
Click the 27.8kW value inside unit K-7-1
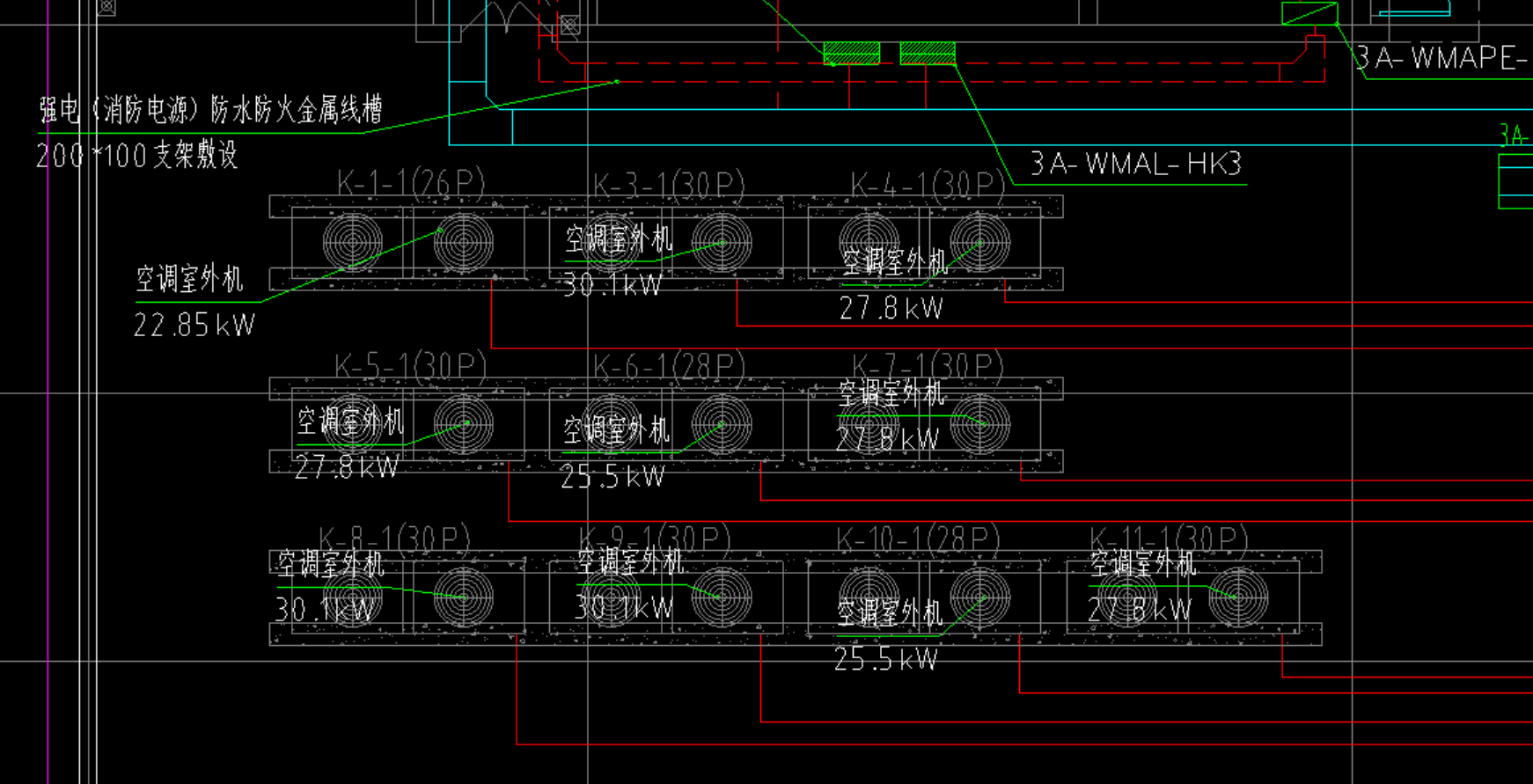click(x=887, y=438)
